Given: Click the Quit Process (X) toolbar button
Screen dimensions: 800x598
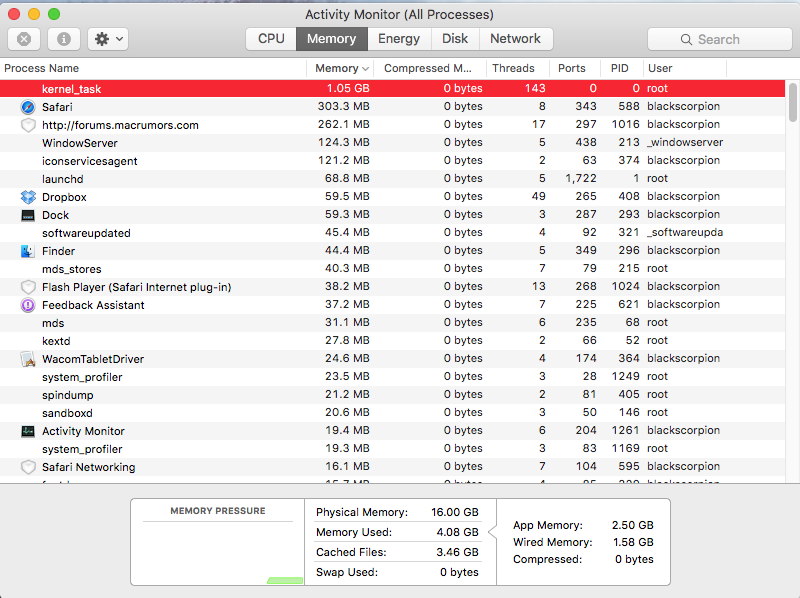Looking at the screenshot, I should tap(24, 39).
